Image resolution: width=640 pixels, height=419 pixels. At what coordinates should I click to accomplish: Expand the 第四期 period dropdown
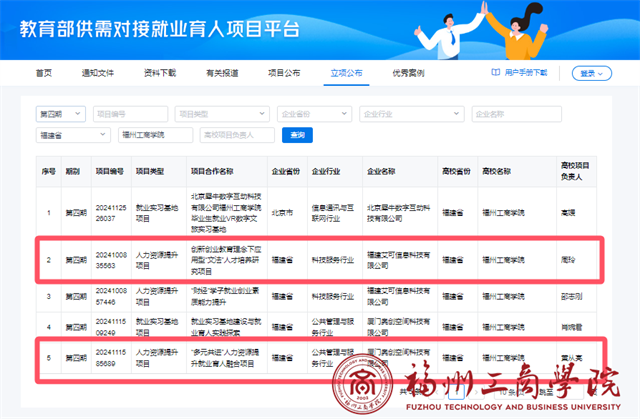61,114
